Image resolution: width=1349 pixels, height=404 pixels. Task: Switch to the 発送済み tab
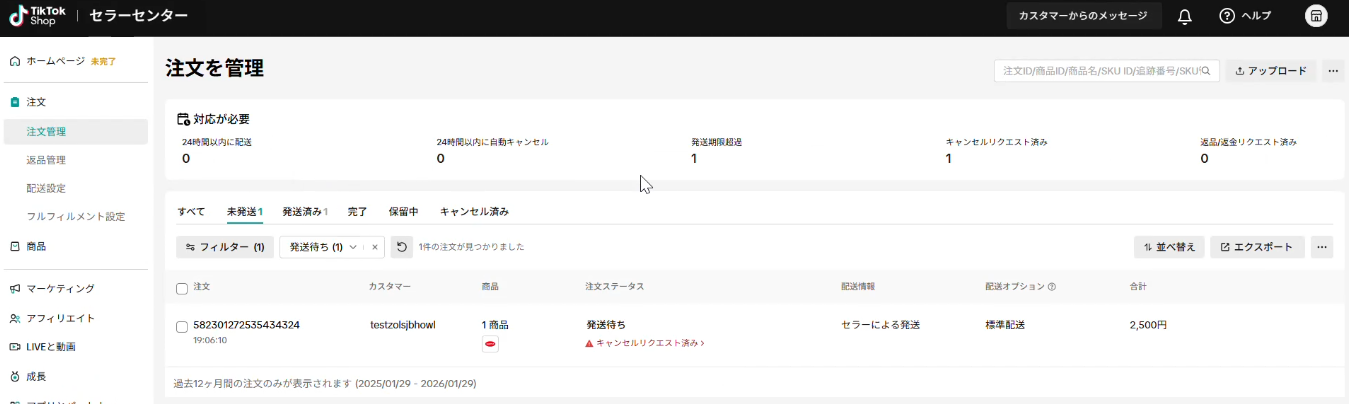(x=305, y=212)
